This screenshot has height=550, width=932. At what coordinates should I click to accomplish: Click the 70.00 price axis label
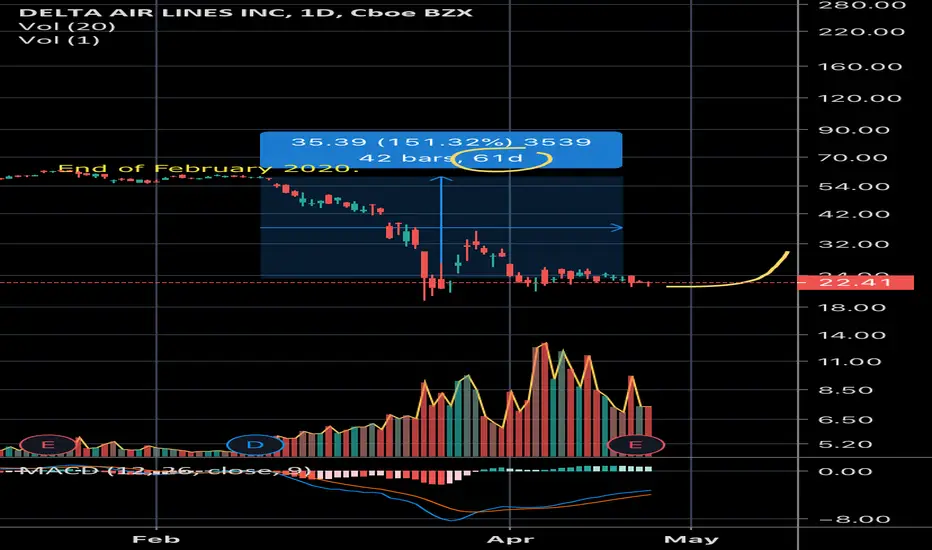tap(854, 158)
